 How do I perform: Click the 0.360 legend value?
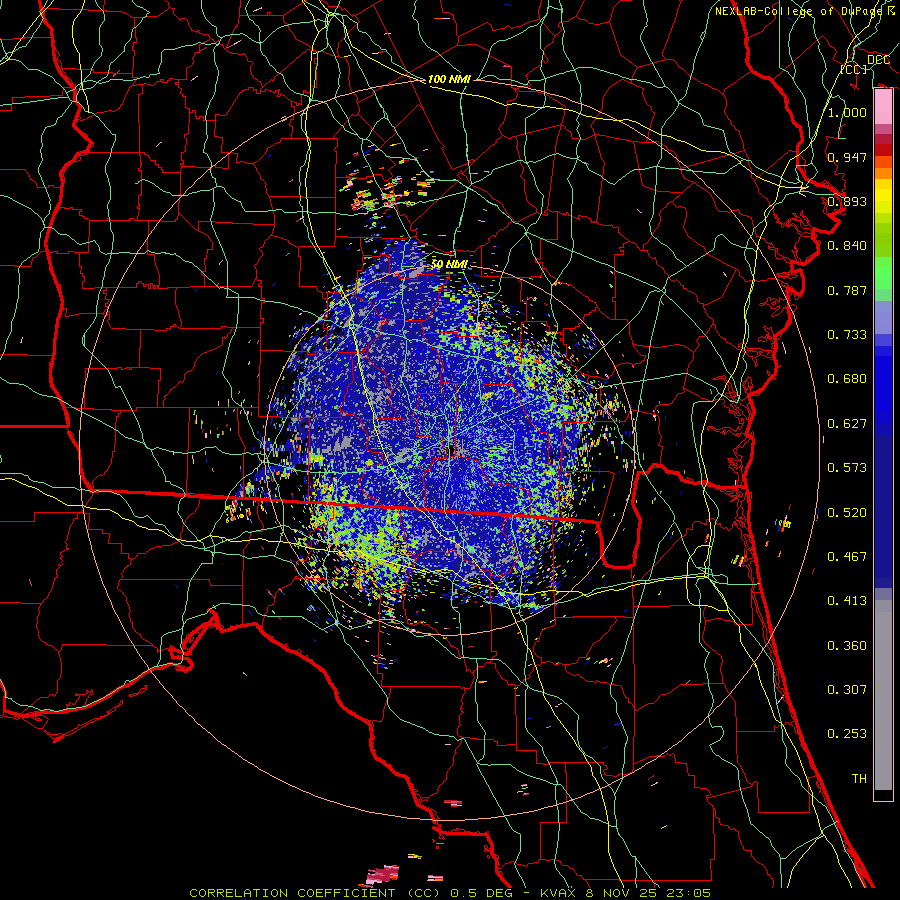click(x=847, y=646)
